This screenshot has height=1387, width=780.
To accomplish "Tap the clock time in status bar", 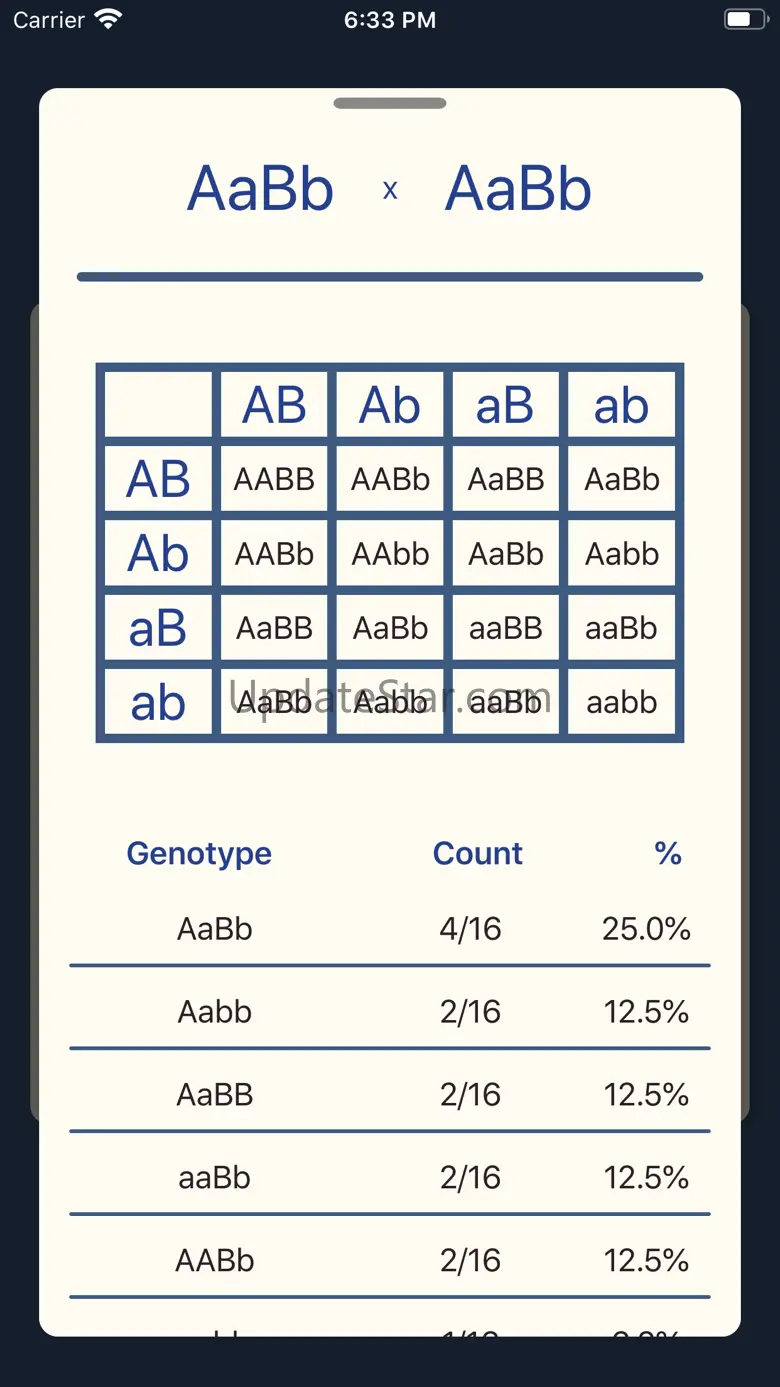I will click(x=390, y=20).
